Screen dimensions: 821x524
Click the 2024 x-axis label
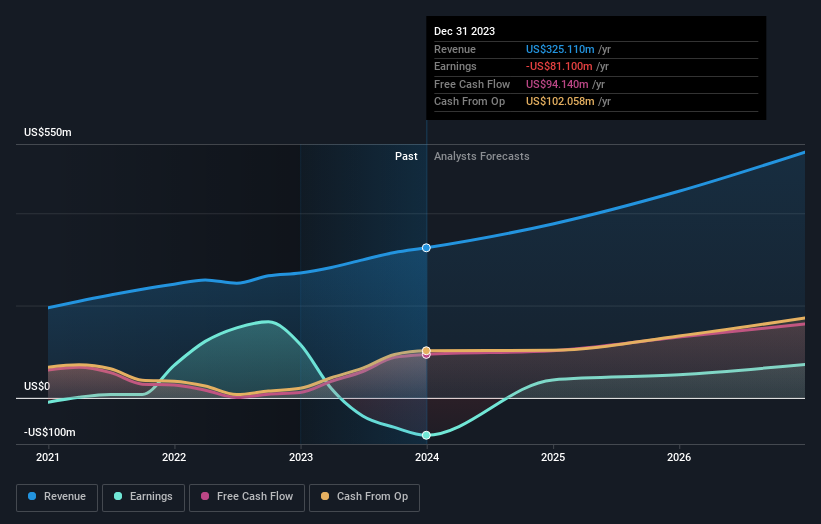pos(427,457)
